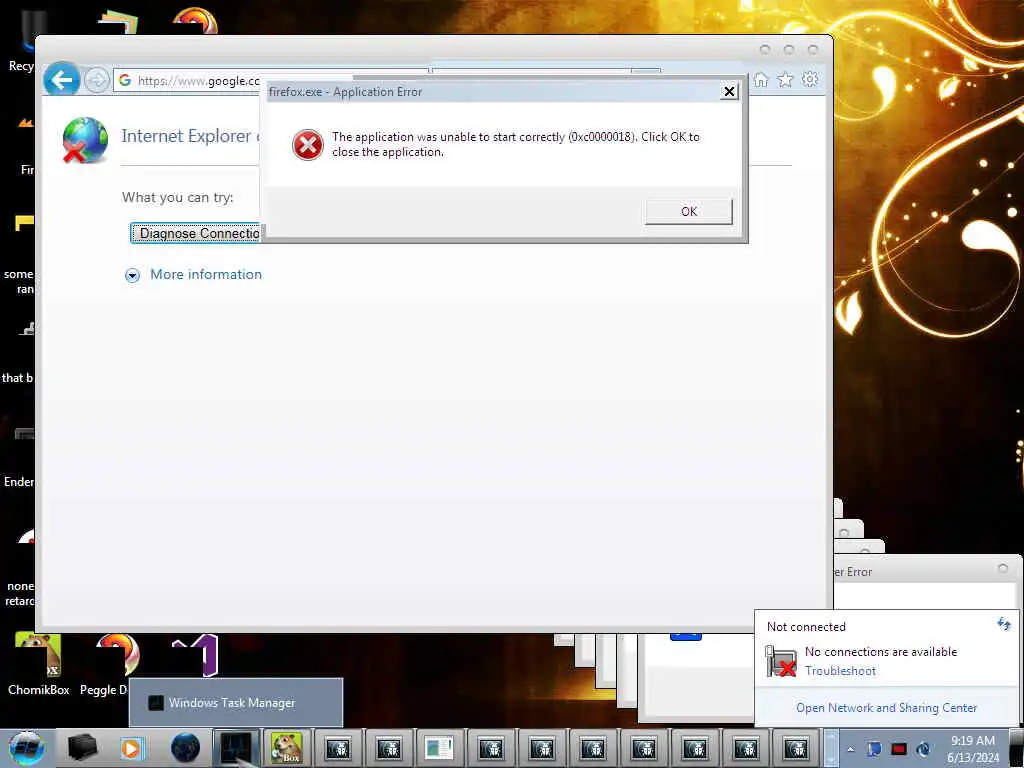The image size is (1024, 768).
Task: Click the Action Center flag tray icon
Action: click(x=874, y=749)
